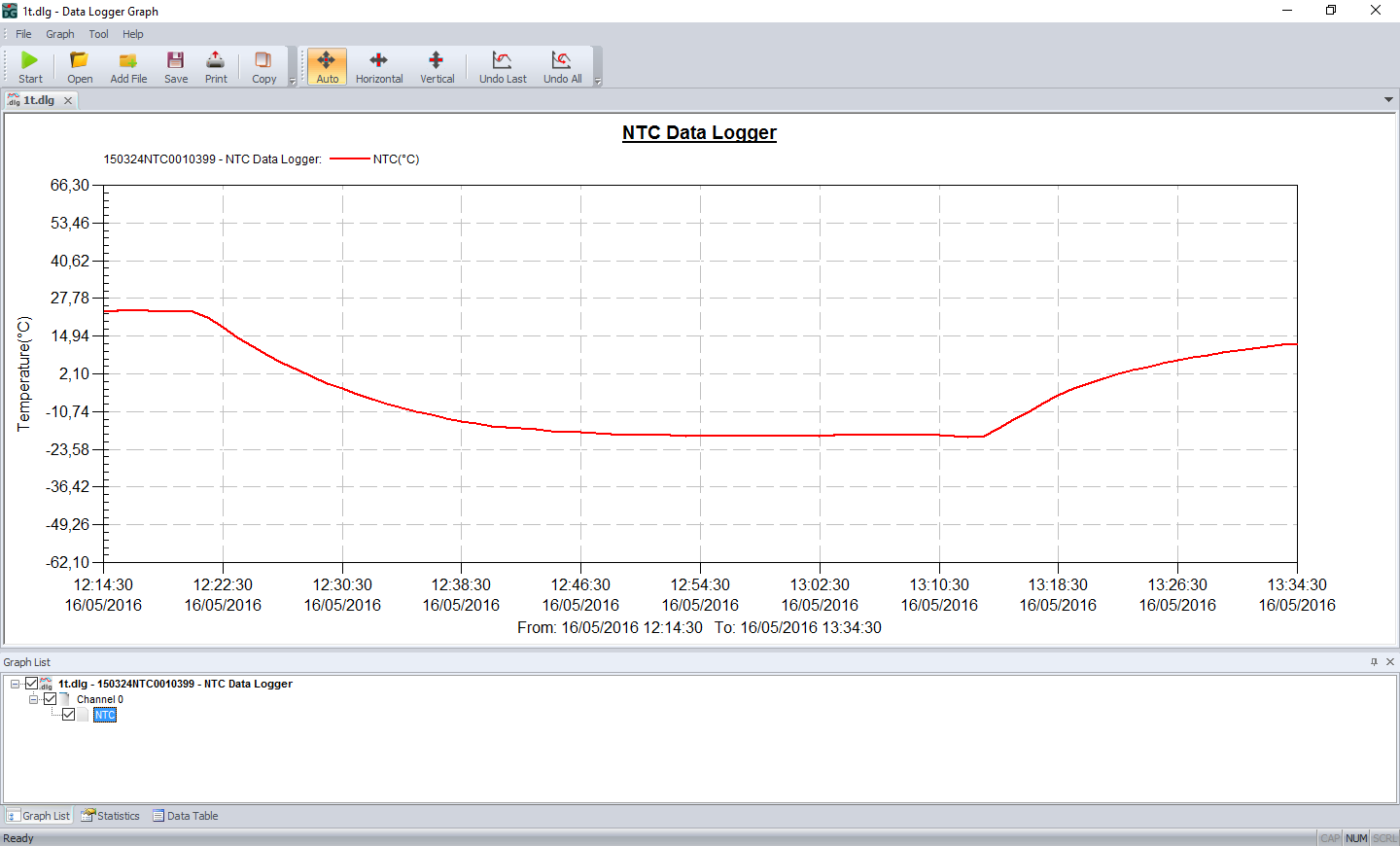Open the Graph menu
1400x846 pixels.
click(x=59, y=33)
